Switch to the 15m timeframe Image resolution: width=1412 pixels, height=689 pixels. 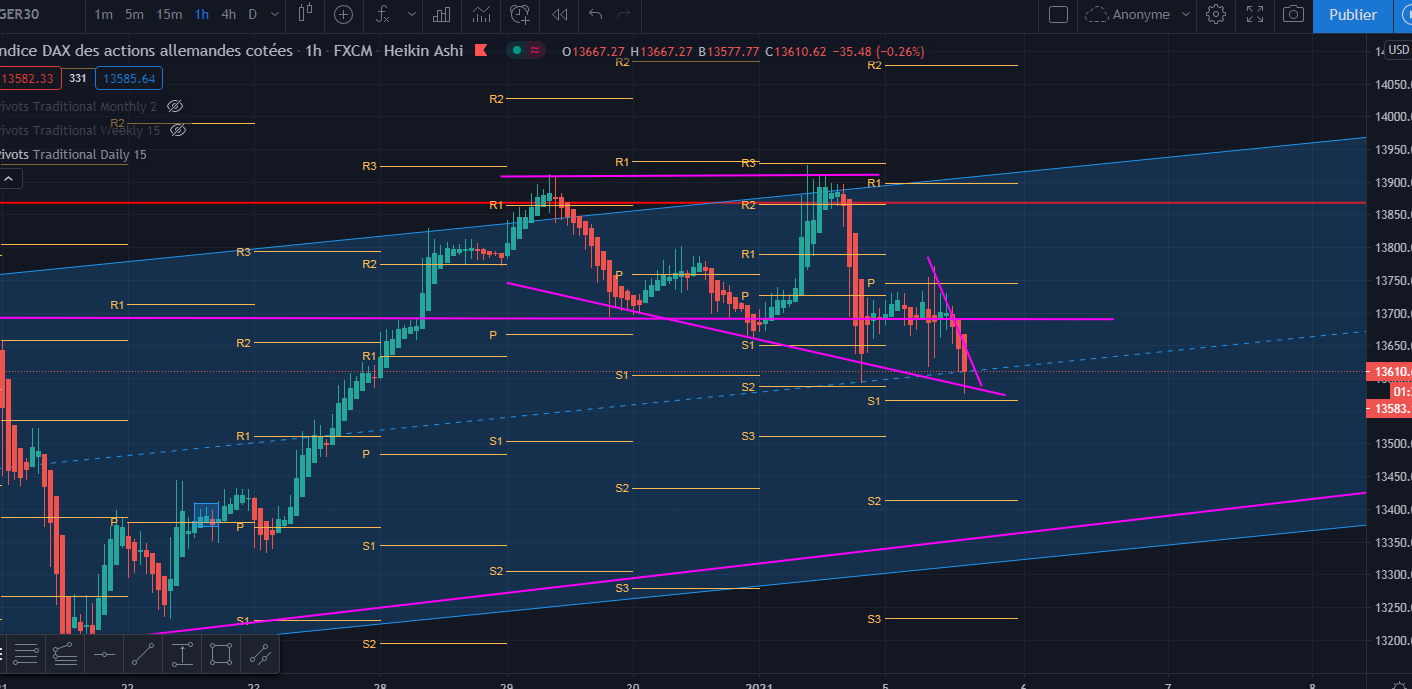click(169, 14)
